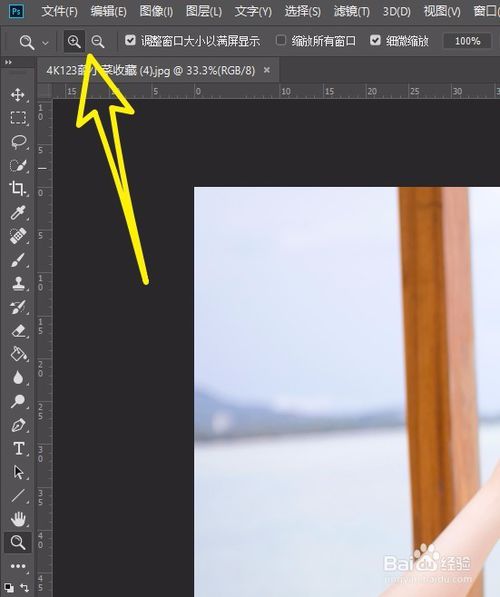Select the Horizontal Type tool
Viewport: 500px width, 597px height.
pos(18,449)
